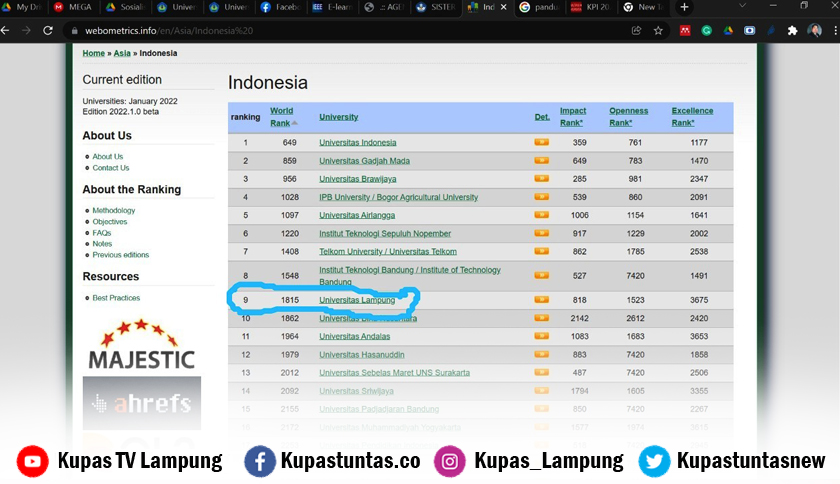Open the Universitas Hasanuddin link

coord(362,355)
